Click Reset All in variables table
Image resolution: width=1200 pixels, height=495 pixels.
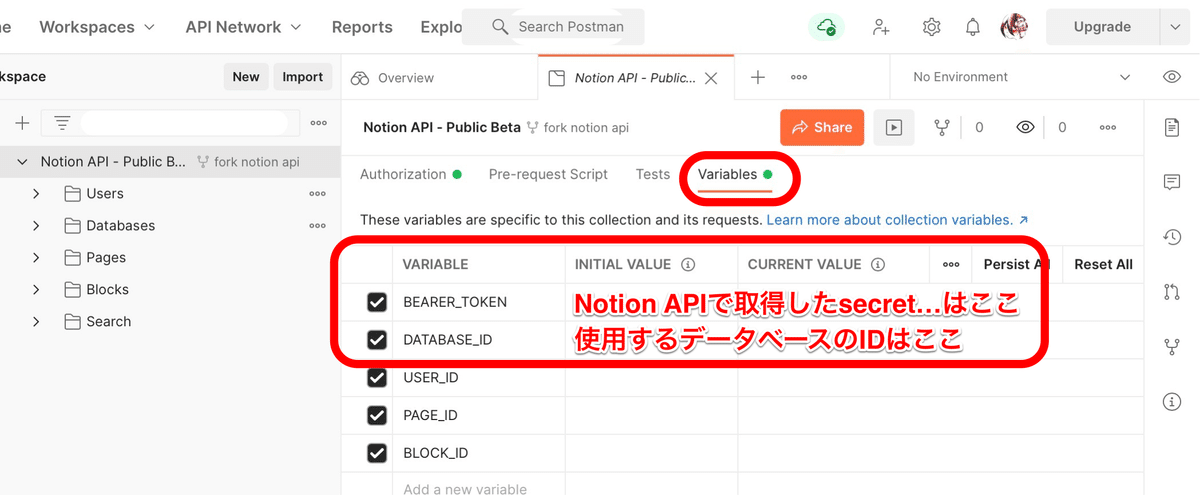tap(1103, 265)
